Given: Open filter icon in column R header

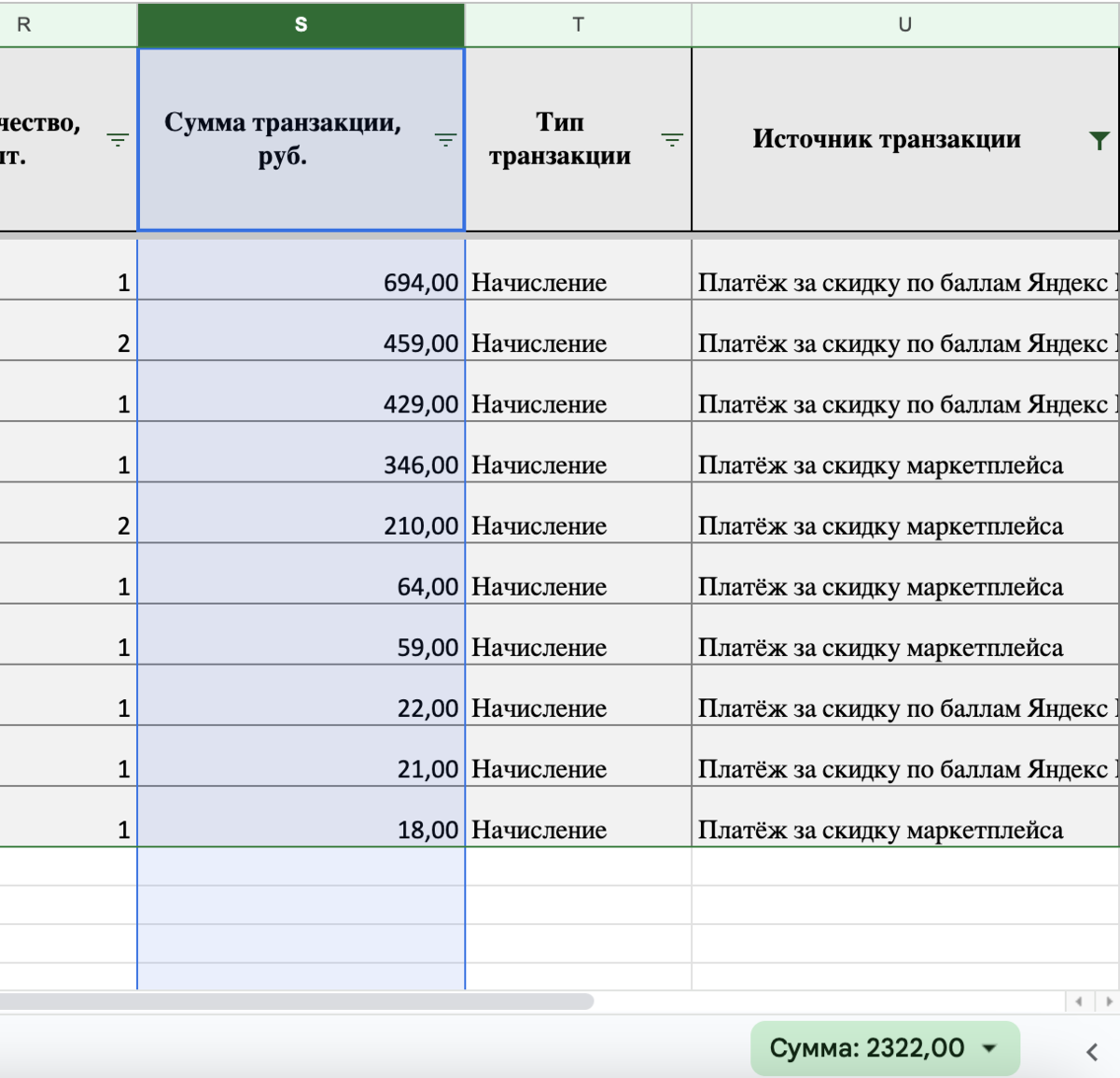Looking at the screenshot, I should [118, 140].
